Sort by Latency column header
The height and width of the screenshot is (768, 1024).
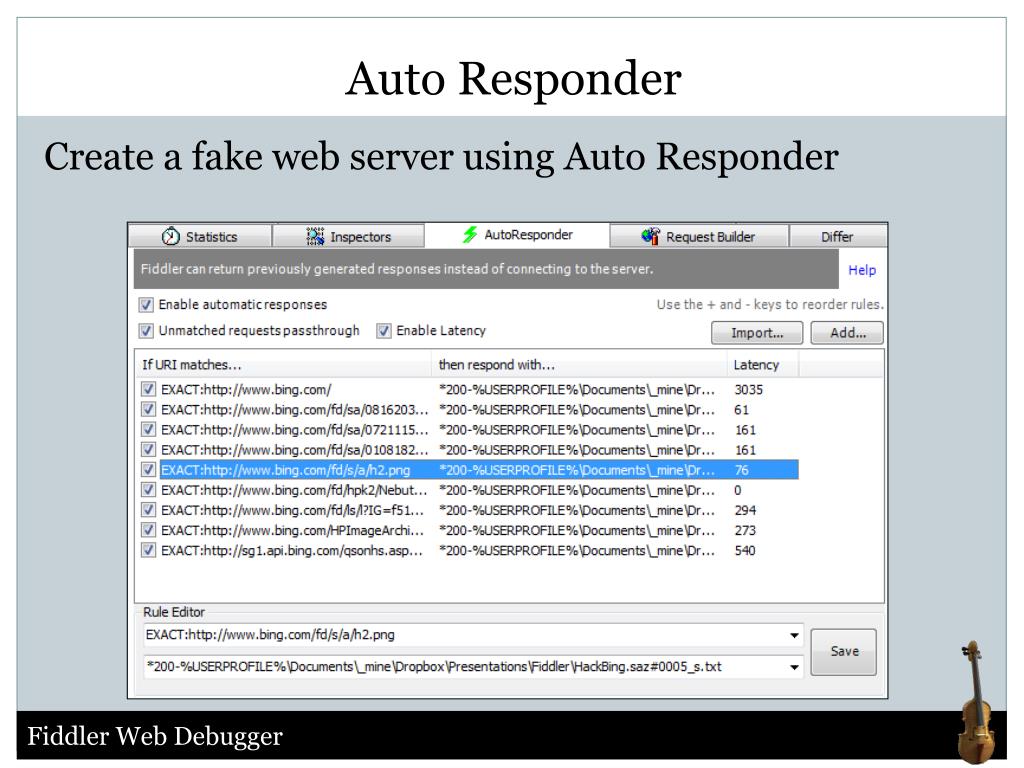[x=762, y=365]
